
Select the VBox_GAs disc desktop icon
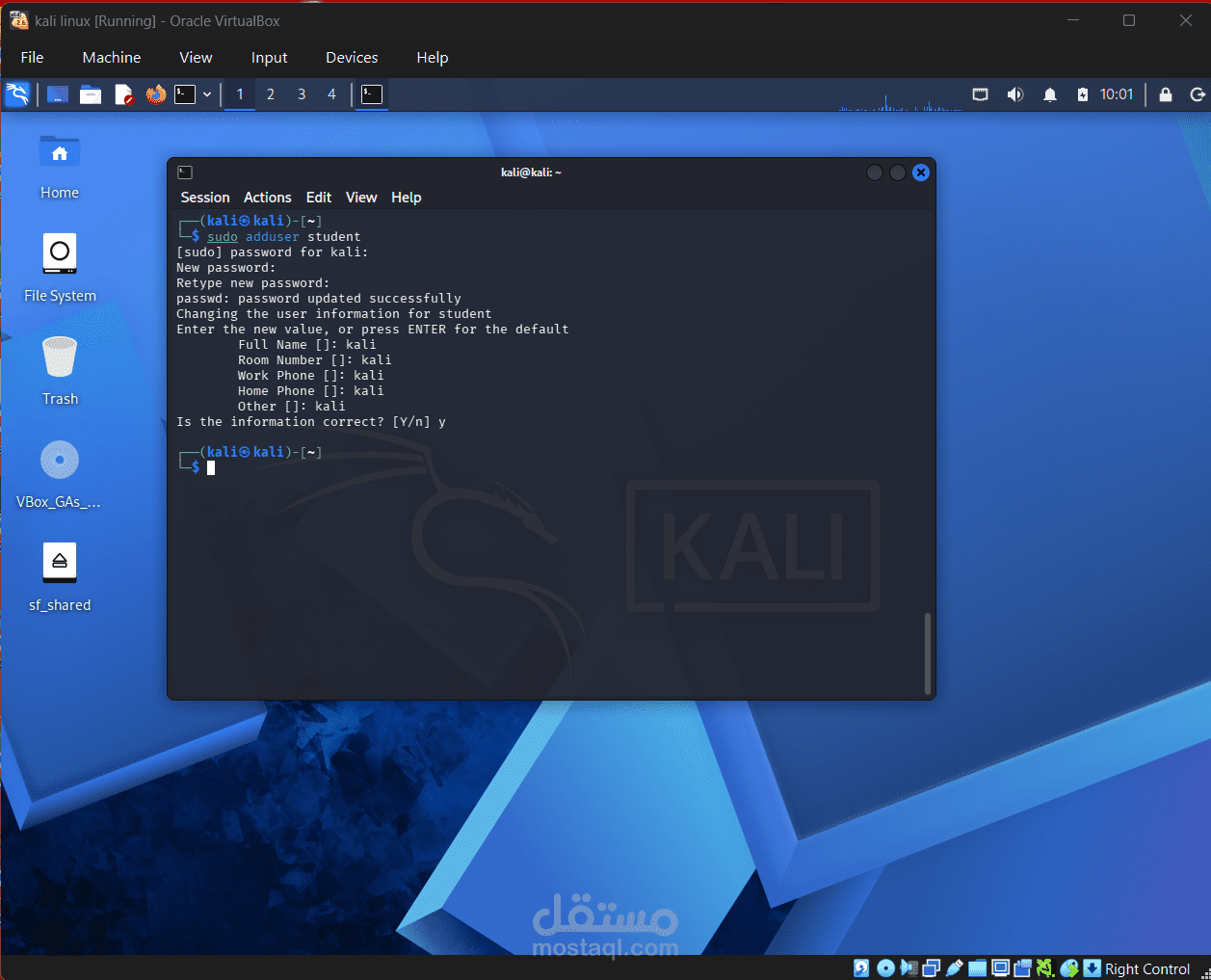59,474
